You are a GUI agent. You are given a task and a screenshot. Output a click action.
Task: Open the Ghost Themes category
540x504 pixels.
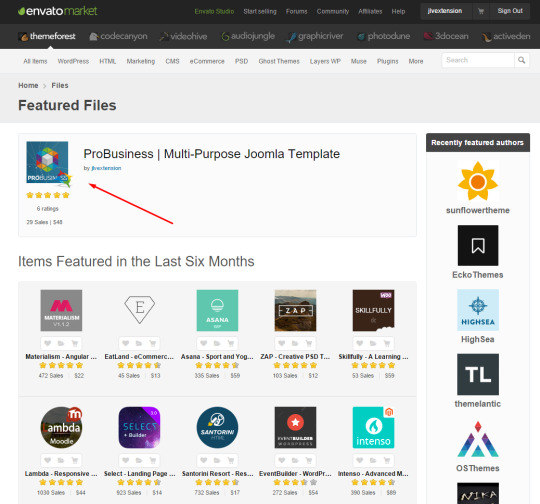click(279, 61)
